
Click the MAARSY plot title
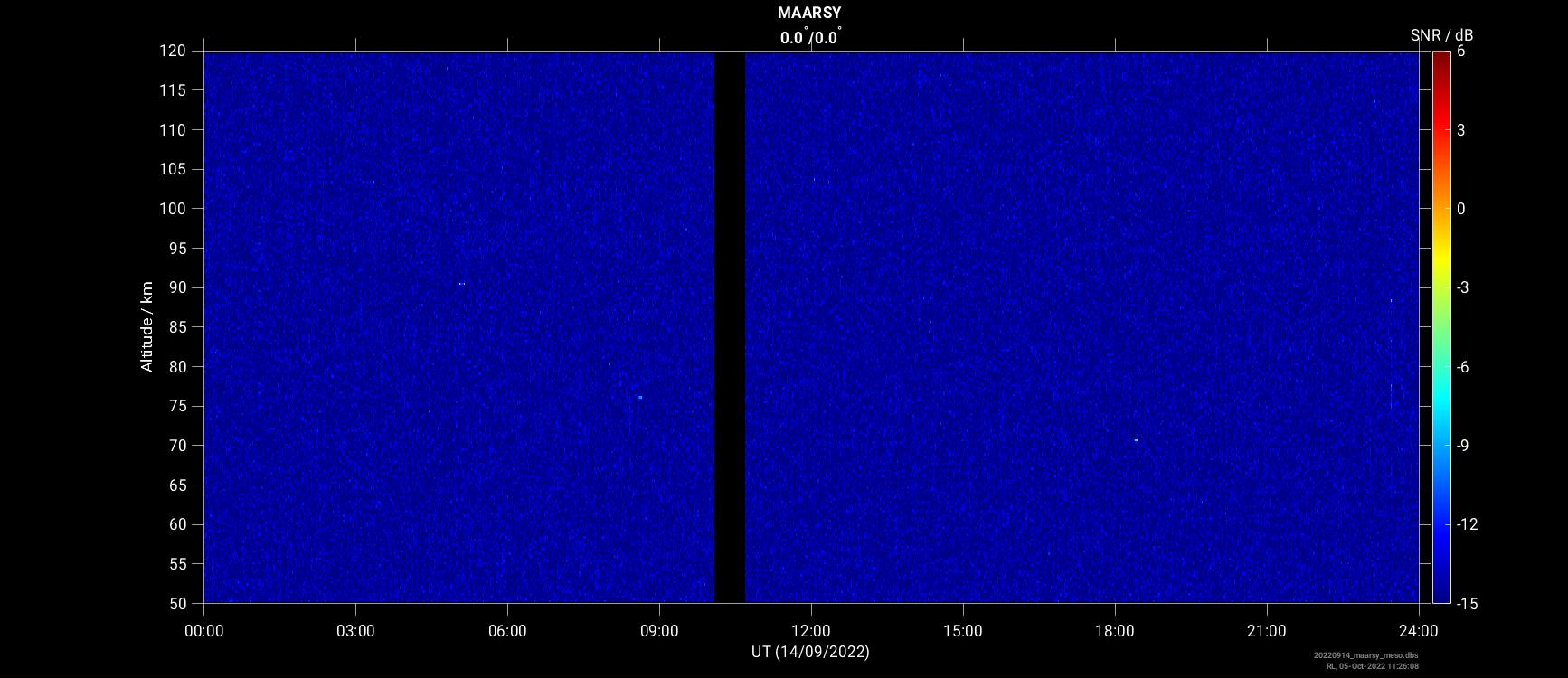coord(809,13)
